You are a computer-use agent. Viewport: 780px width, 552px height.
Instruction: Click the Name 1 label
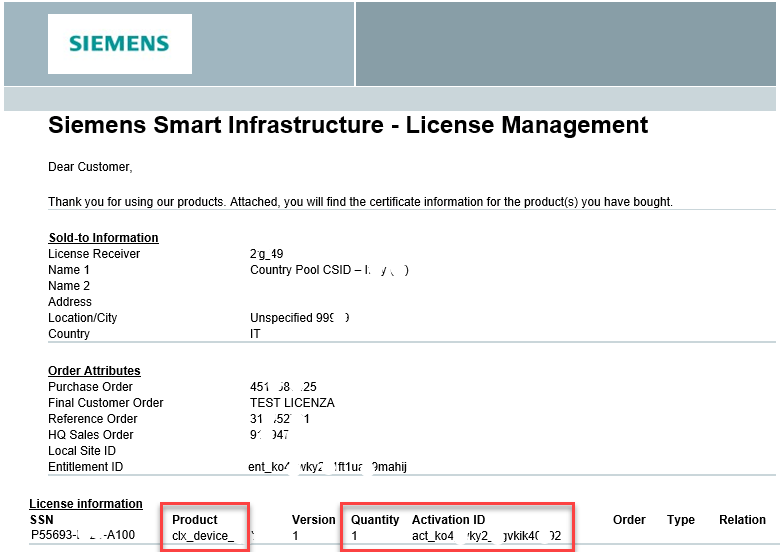69,270
